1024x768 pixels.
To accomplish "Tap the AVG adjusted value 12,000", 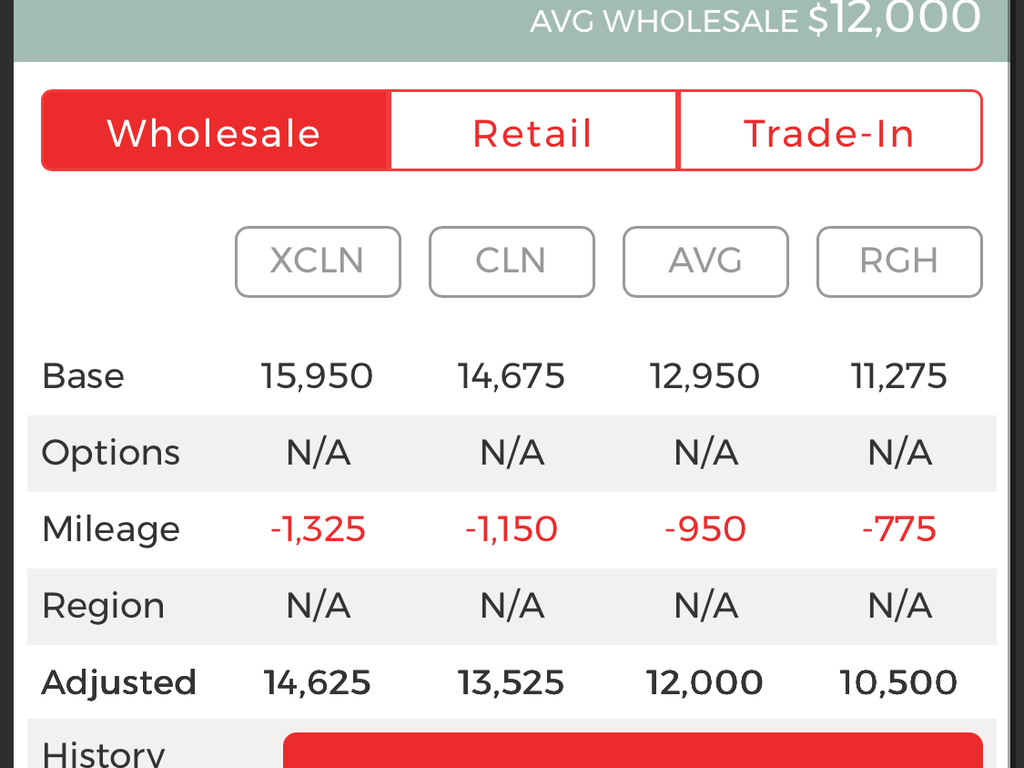I will tap(705, 682).
